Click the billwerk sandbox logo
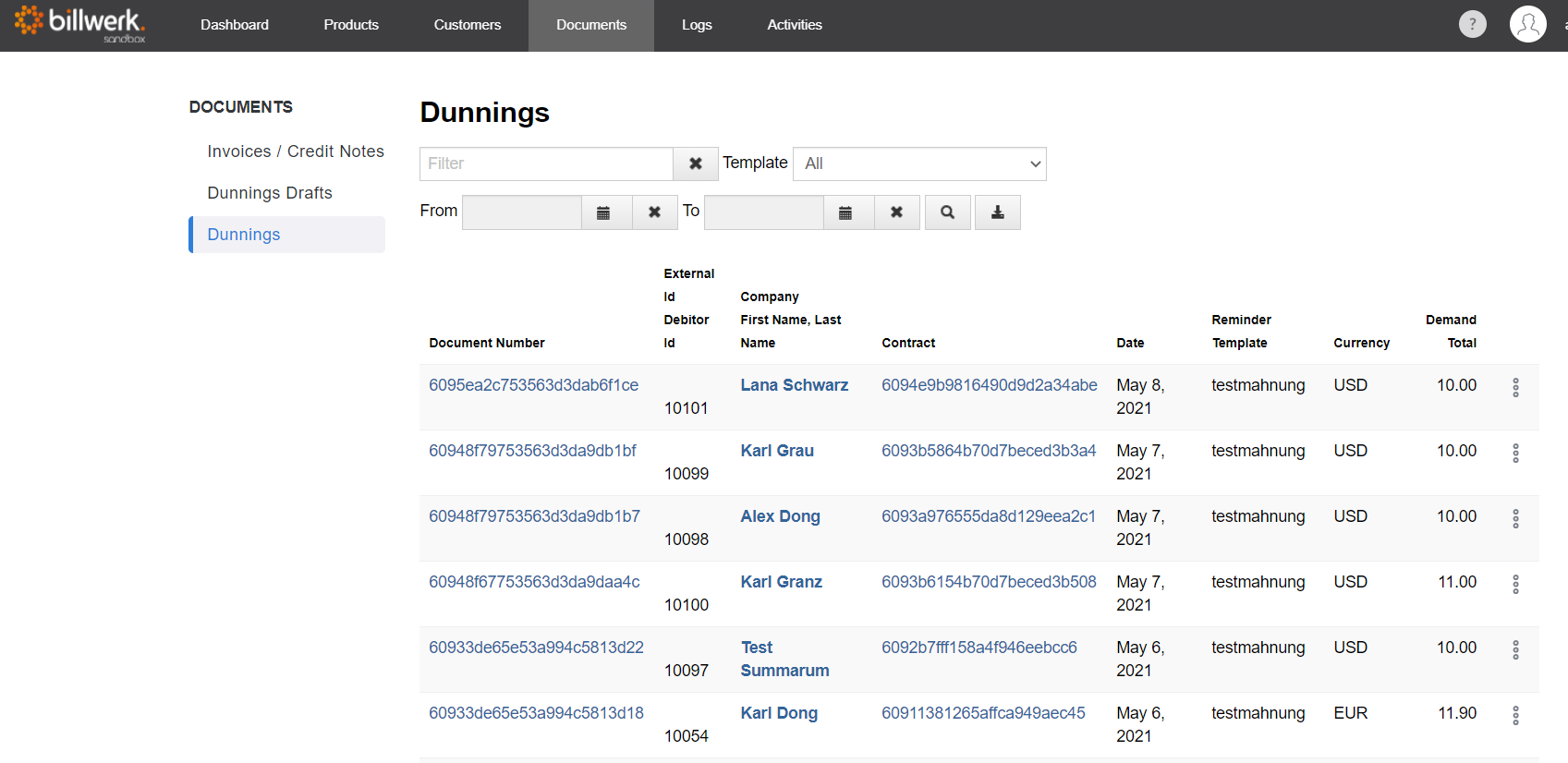The image size is (1568, 763). click(x=79, y=24)
